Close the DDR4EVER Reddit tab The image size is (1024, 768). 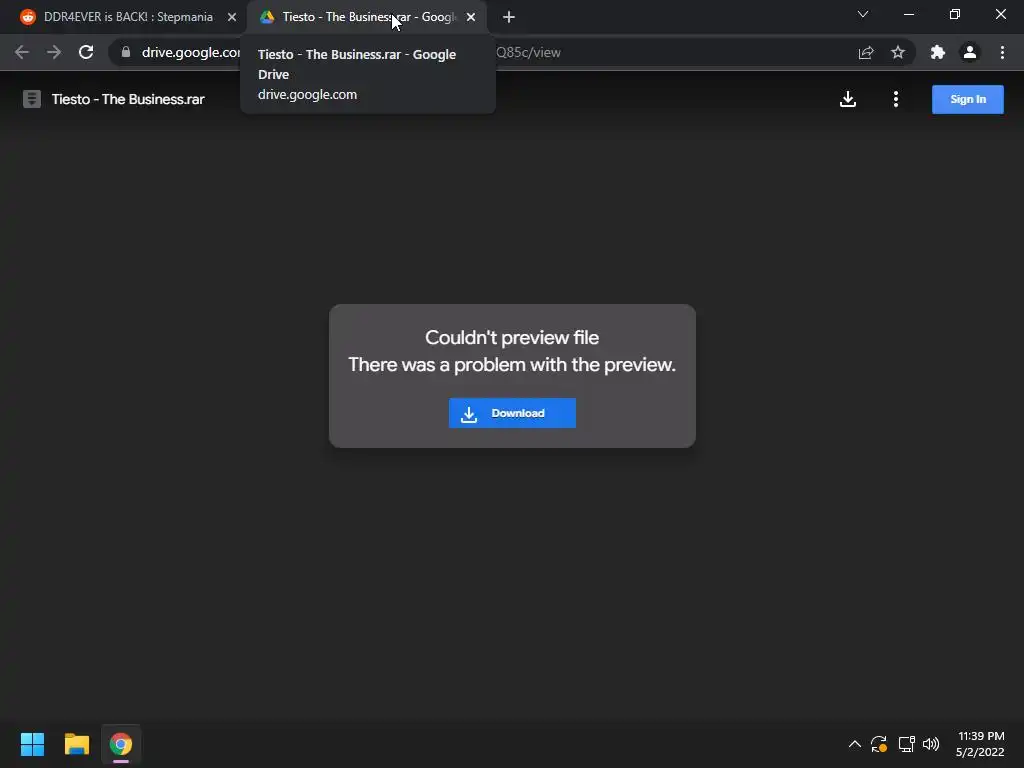(x=232, y=17)
